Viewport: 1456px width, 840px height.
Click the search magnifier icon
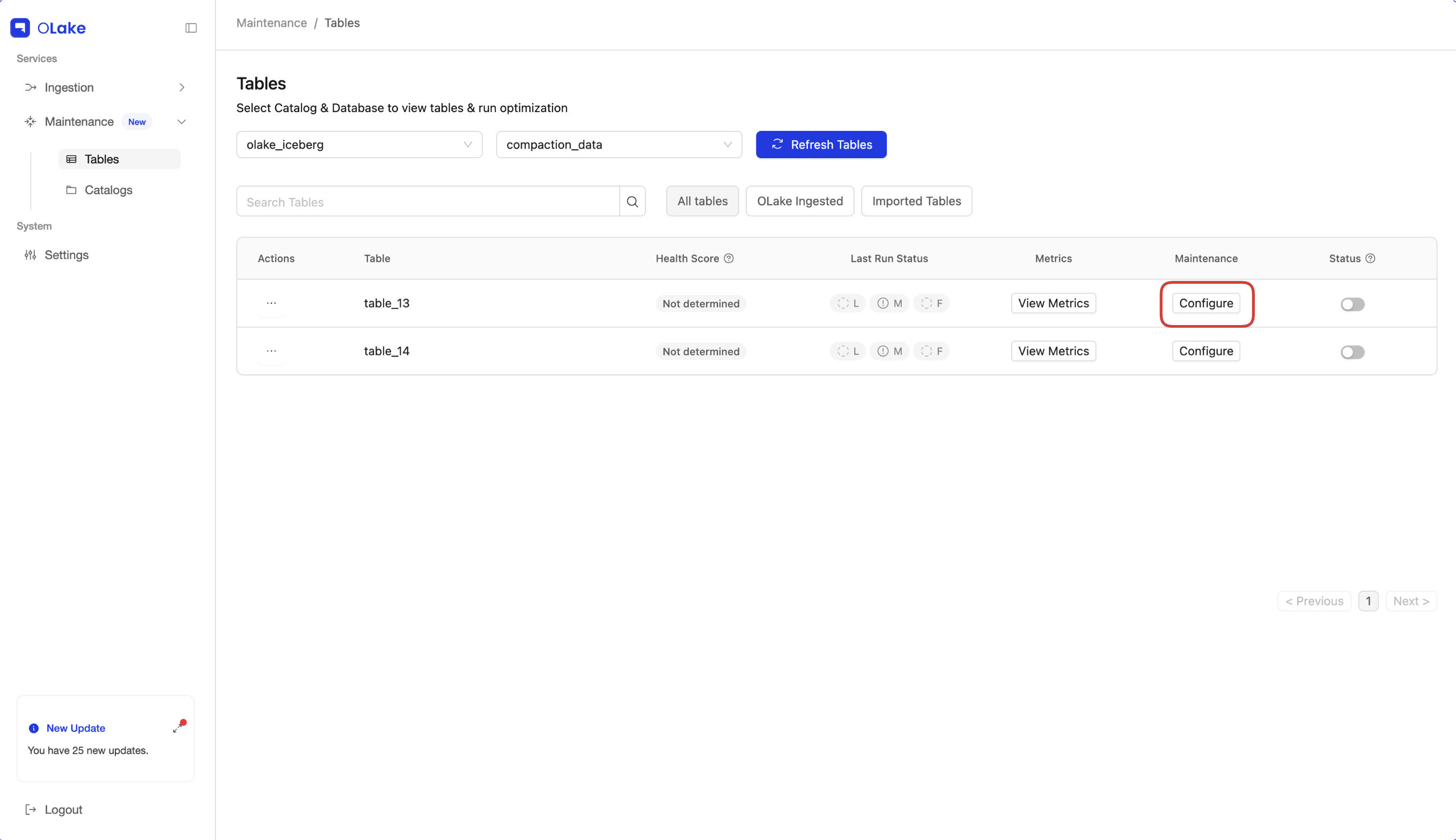(633, 201)
